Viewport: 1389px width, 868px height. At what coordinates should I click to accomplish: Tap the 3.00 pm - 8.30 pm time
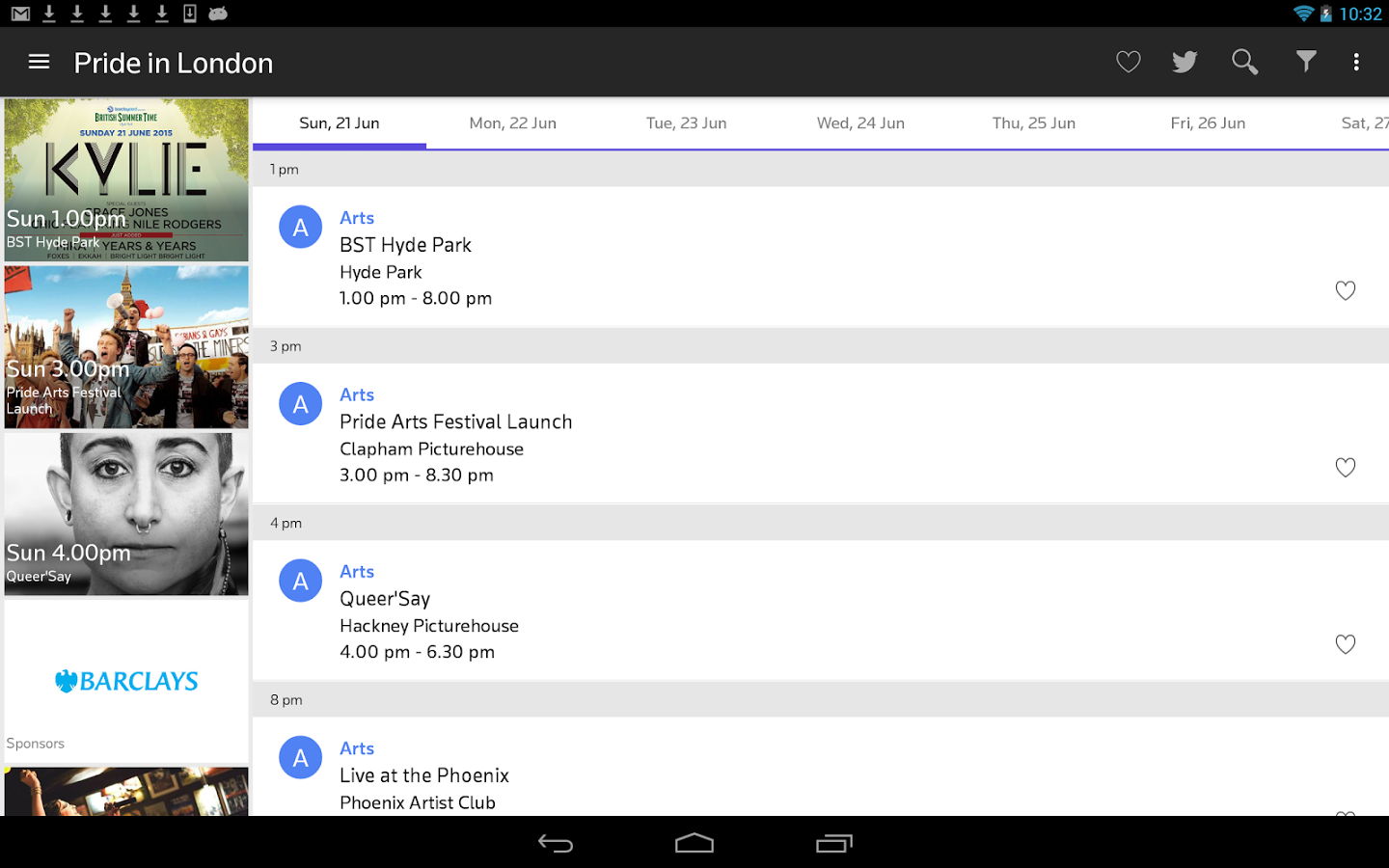coord(417,475)
